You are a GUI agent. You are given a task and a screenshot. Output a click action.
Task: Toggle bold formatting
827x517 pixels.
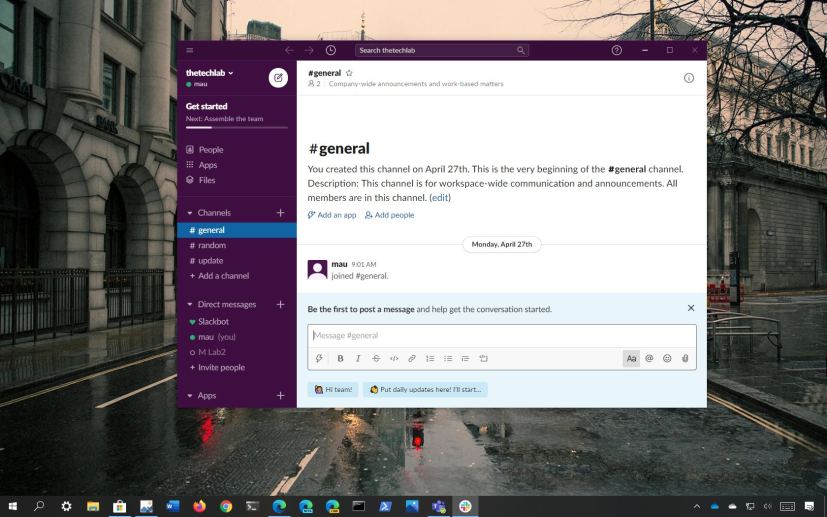click(x=340, y=358)
